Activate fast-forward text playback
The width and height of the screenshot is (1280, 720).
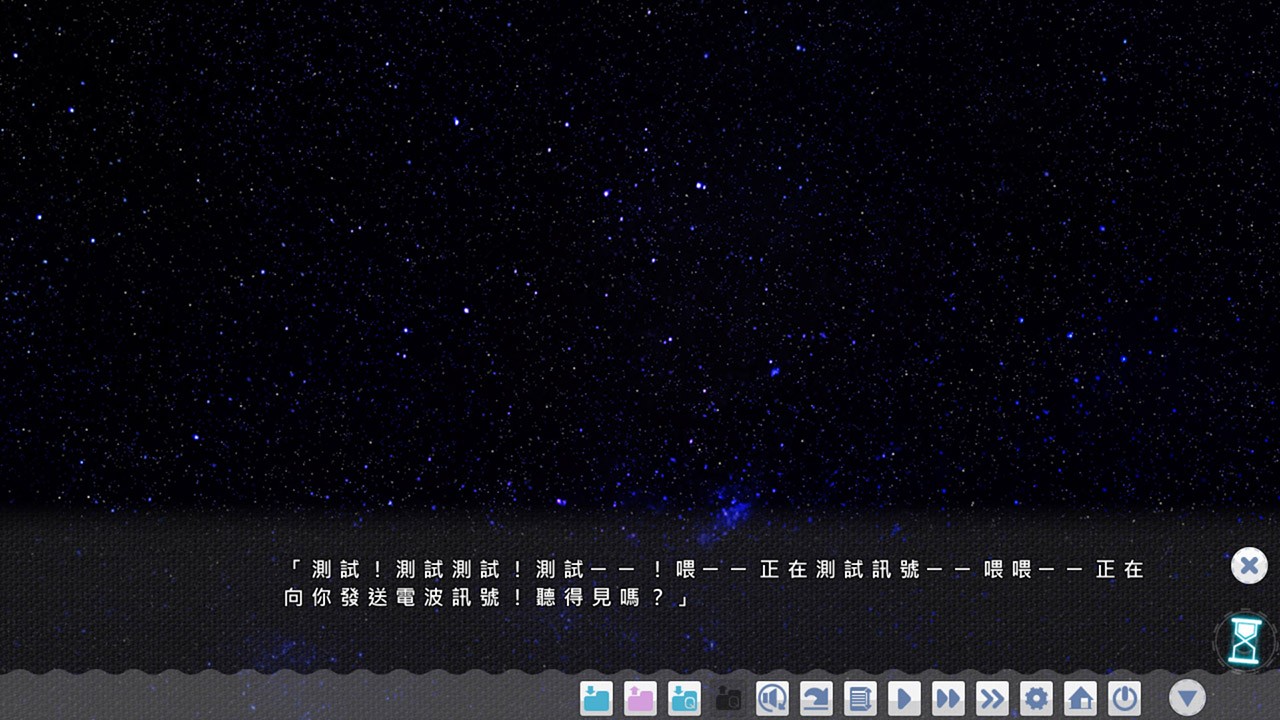coord(947,699)
